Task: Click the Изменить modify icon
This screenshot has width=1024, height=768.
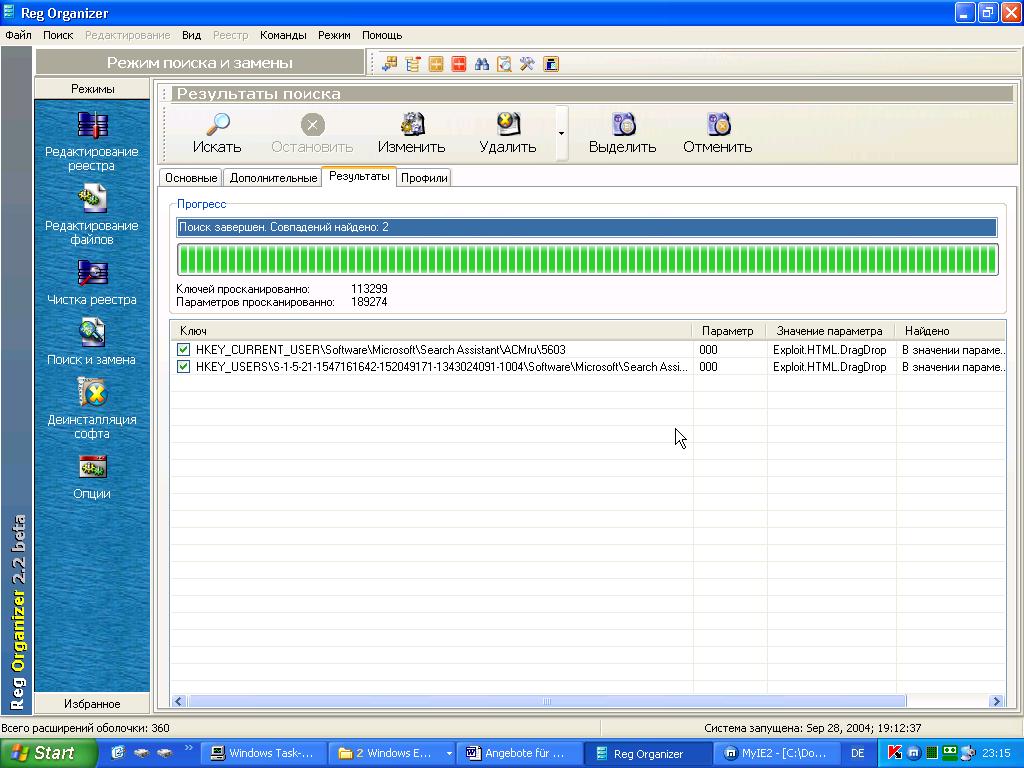Action: click(412, 123)
